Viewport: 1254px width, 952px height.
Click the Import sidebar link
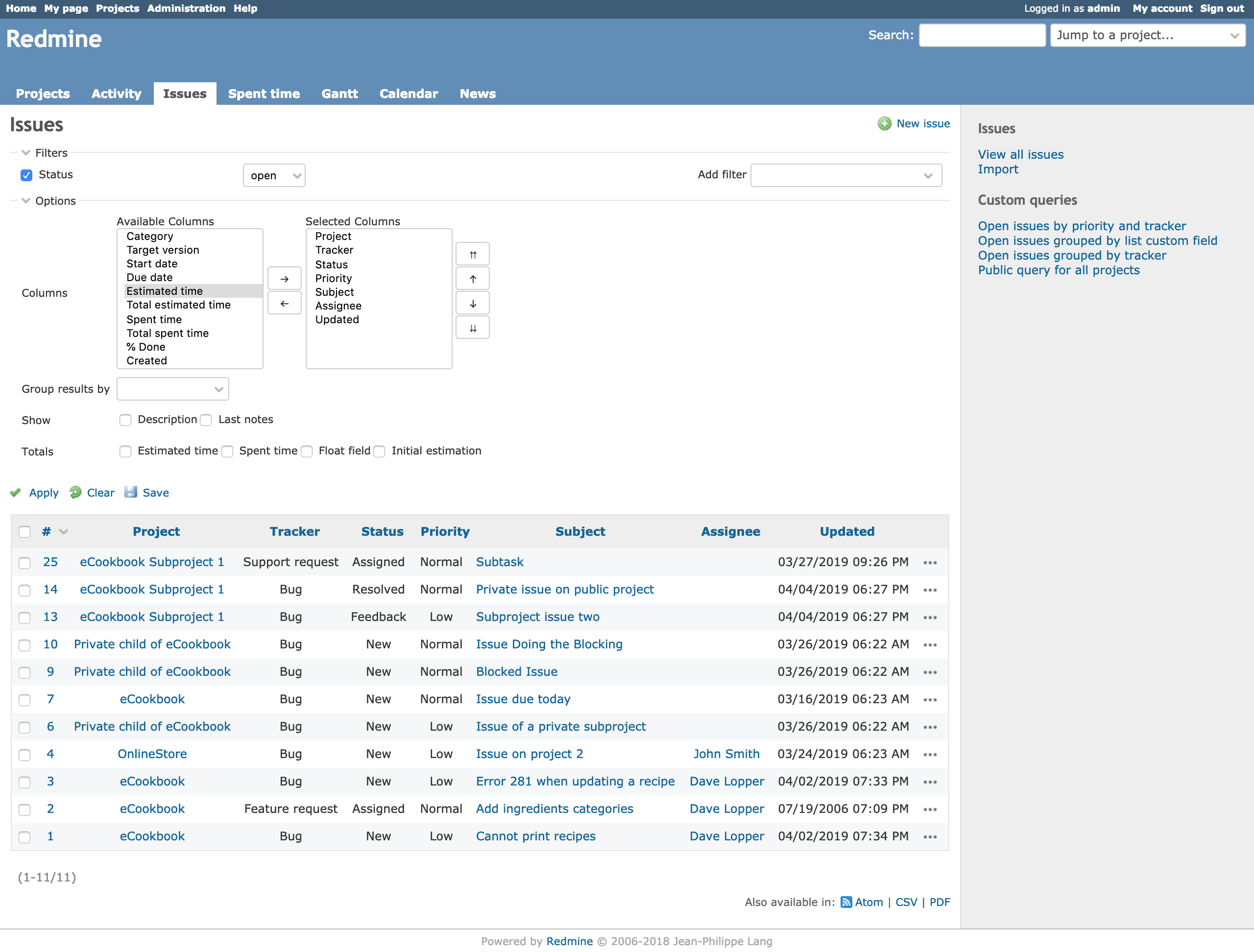click(998, 169)
